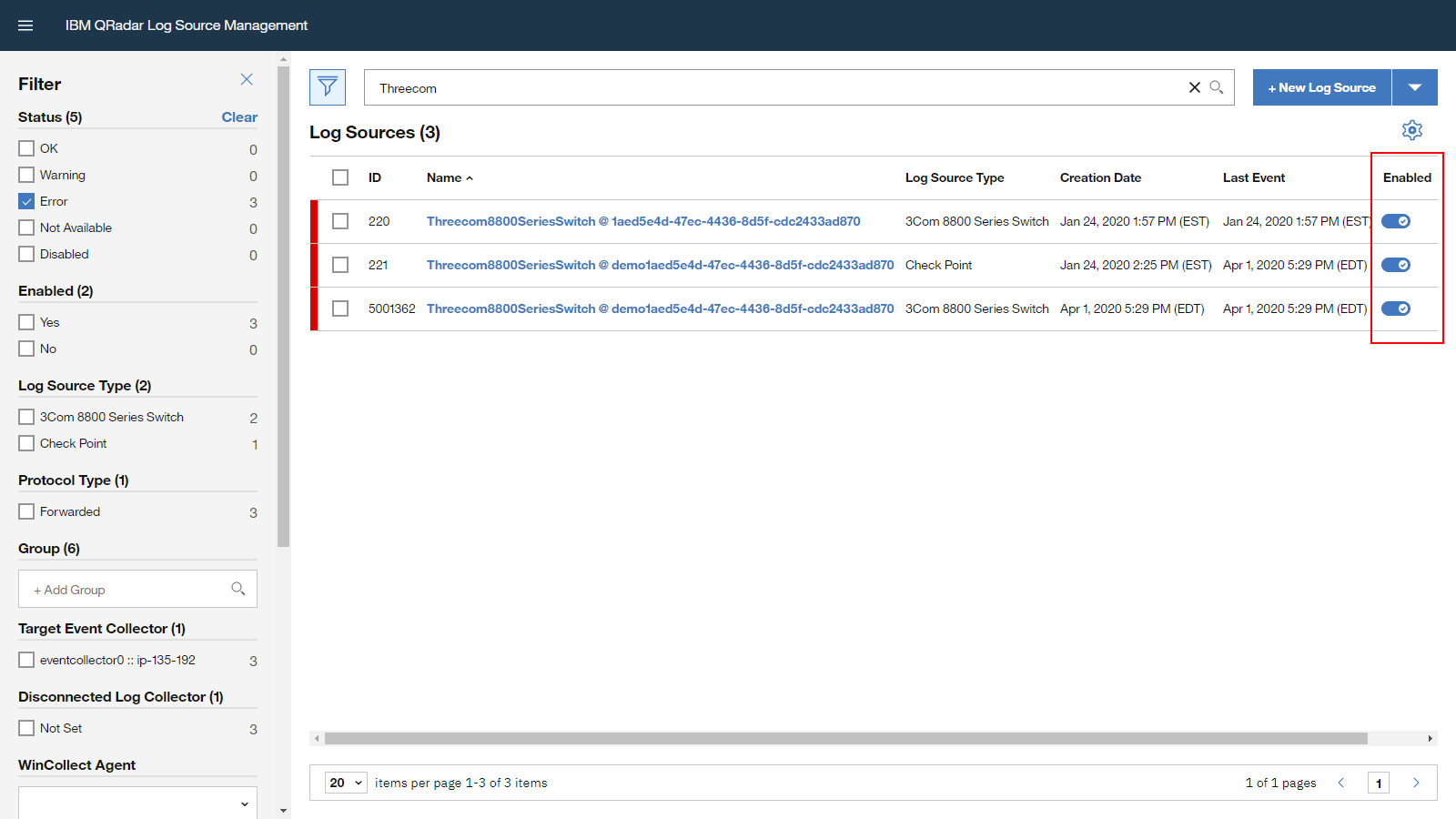Clear the Threecom search text
The width and height of the screenshot is (1456, 819).
click(x=1195, y=87)
